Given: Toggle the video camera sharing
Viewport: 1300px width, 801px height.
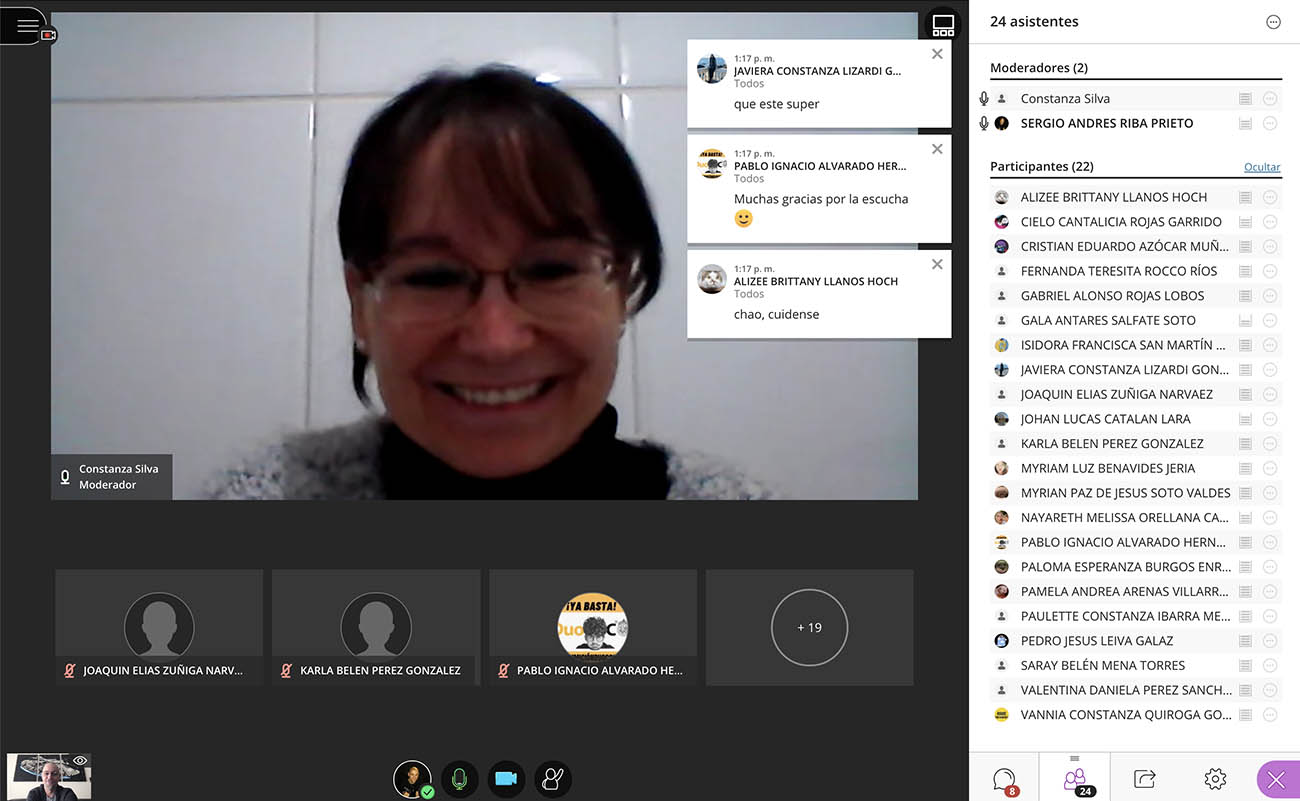Looking at the screenshot, I should click(x=506, y=779).
